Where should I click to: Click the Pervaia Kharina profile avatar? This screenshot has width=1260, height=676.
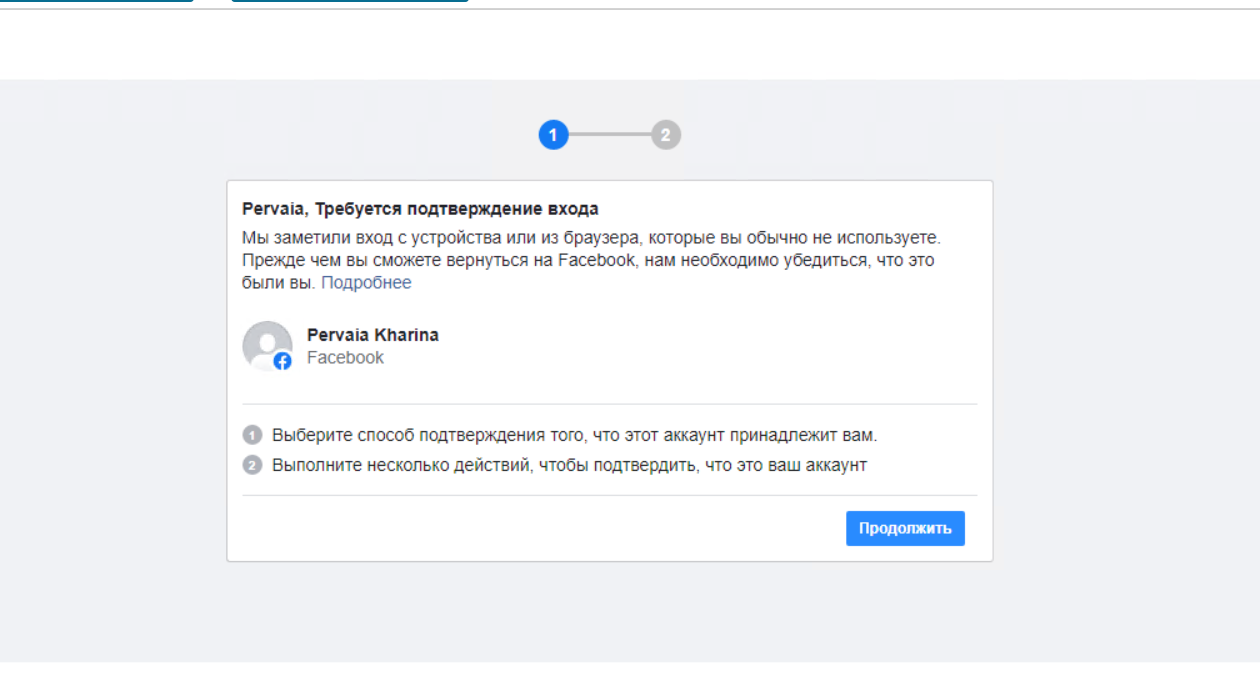click(x=267, y=346)
